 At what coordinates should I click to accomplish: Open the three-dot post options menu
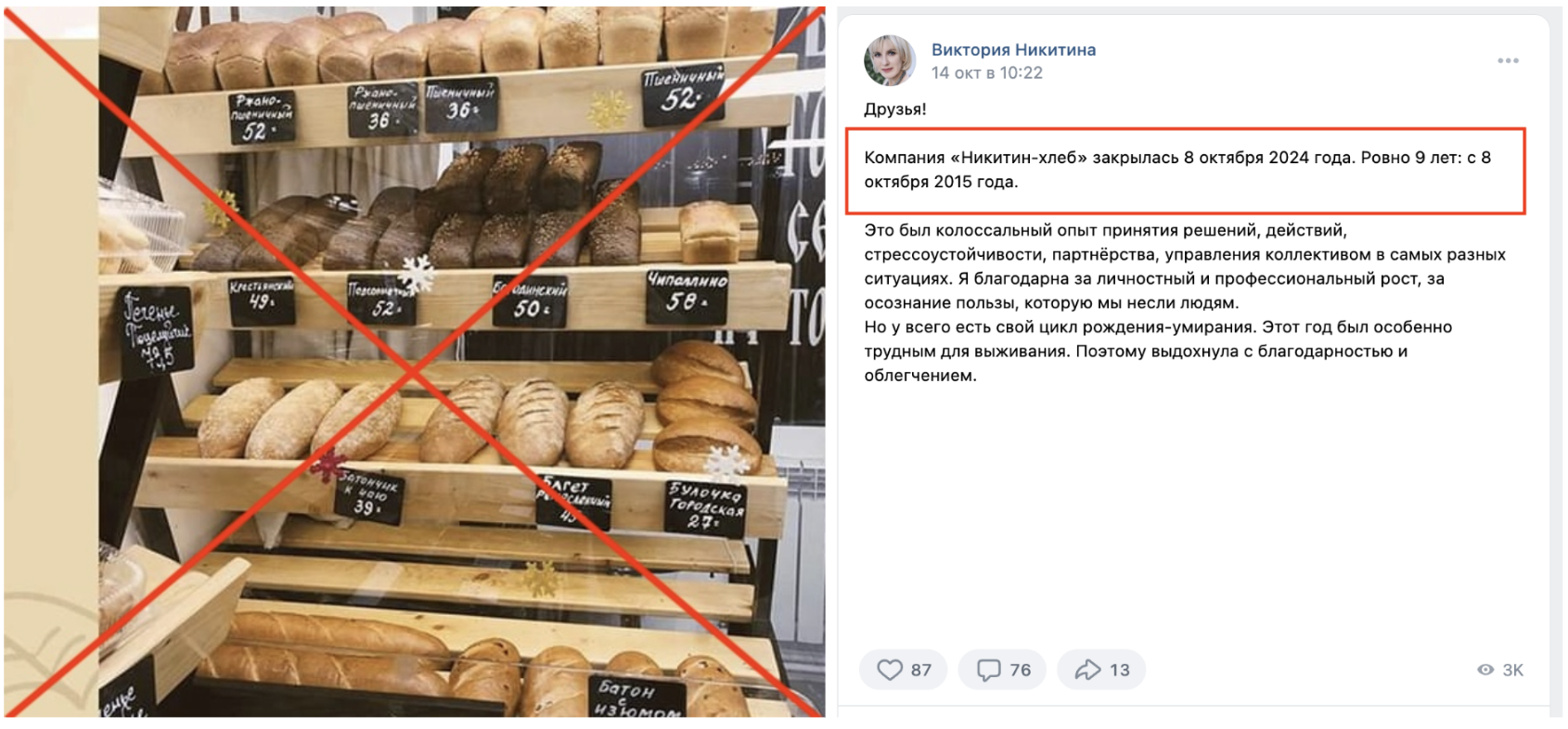point(1508,60)
